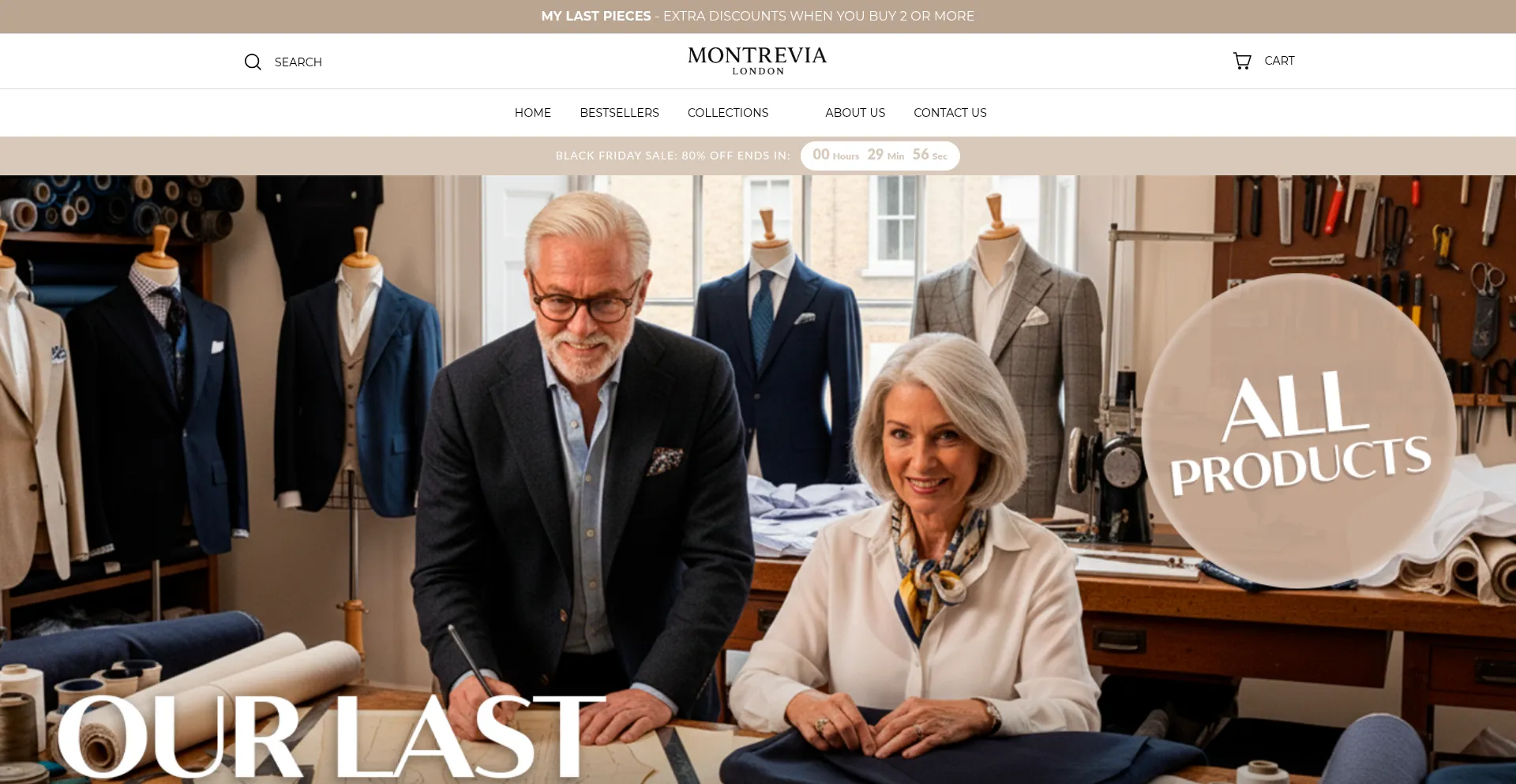This screenshot has width=1516, height=784.
Task: Click the magnifying glass search icon
Action: 253,62
